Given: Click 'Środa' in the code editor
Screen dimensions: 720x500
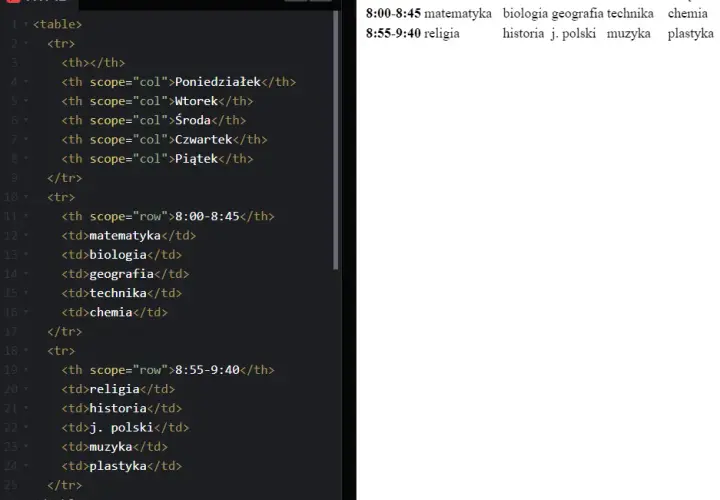Looking at the screenshot, I should point(193,120).
